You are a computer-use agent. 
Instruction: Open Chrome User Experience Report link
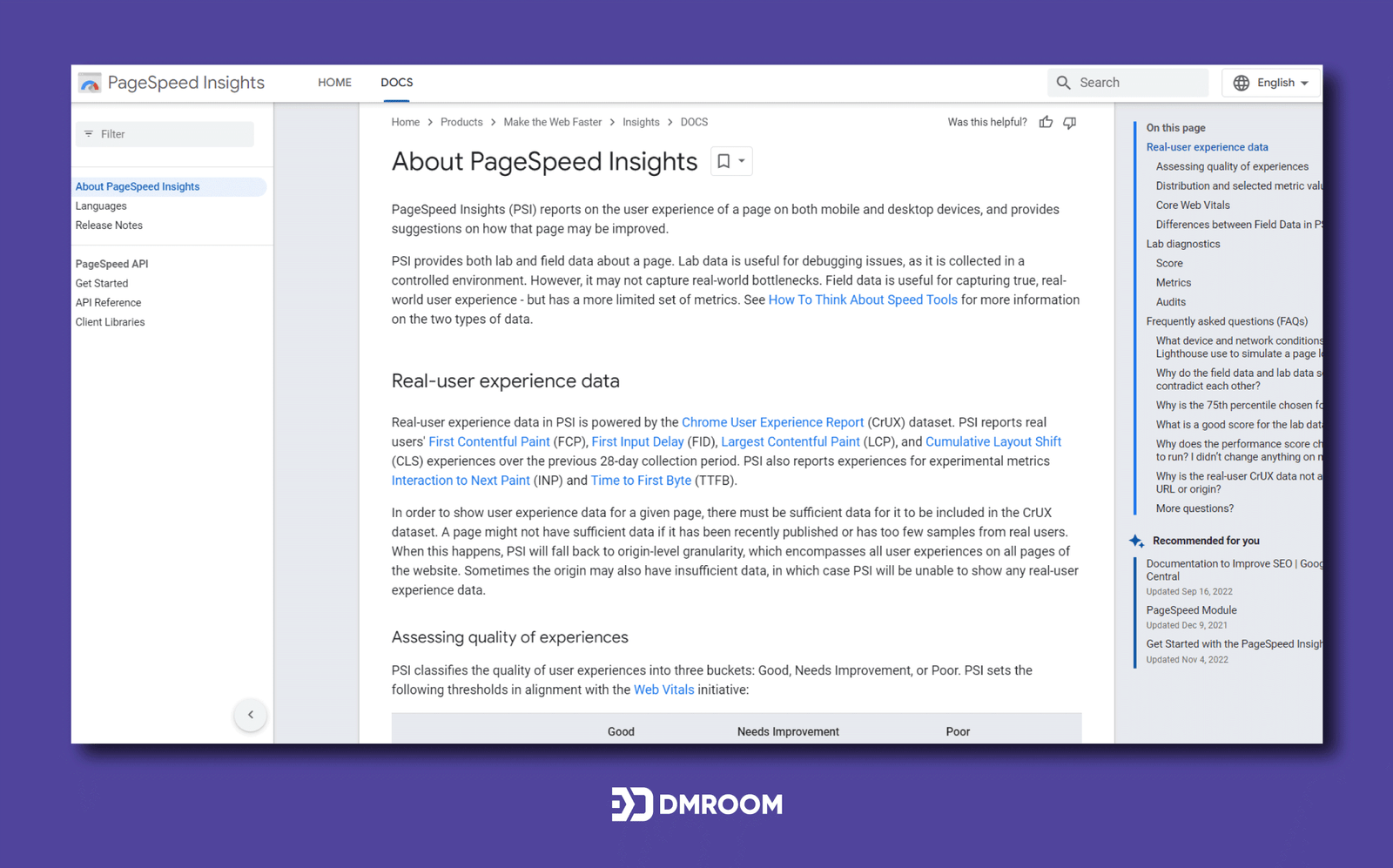(x=773, y=422)
